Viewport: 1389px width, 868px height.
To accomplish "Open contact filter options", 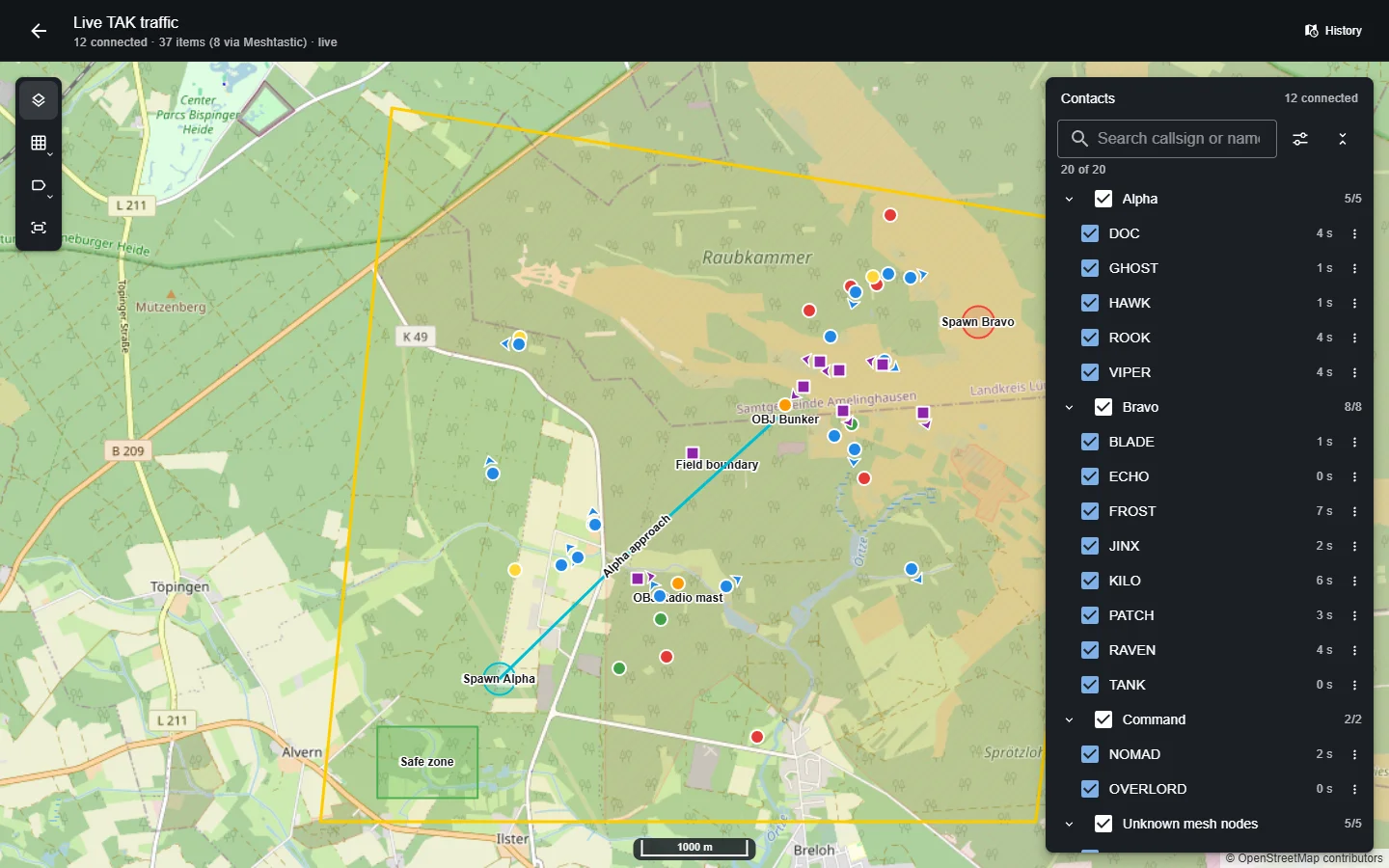I will (x=1300, y=139).
